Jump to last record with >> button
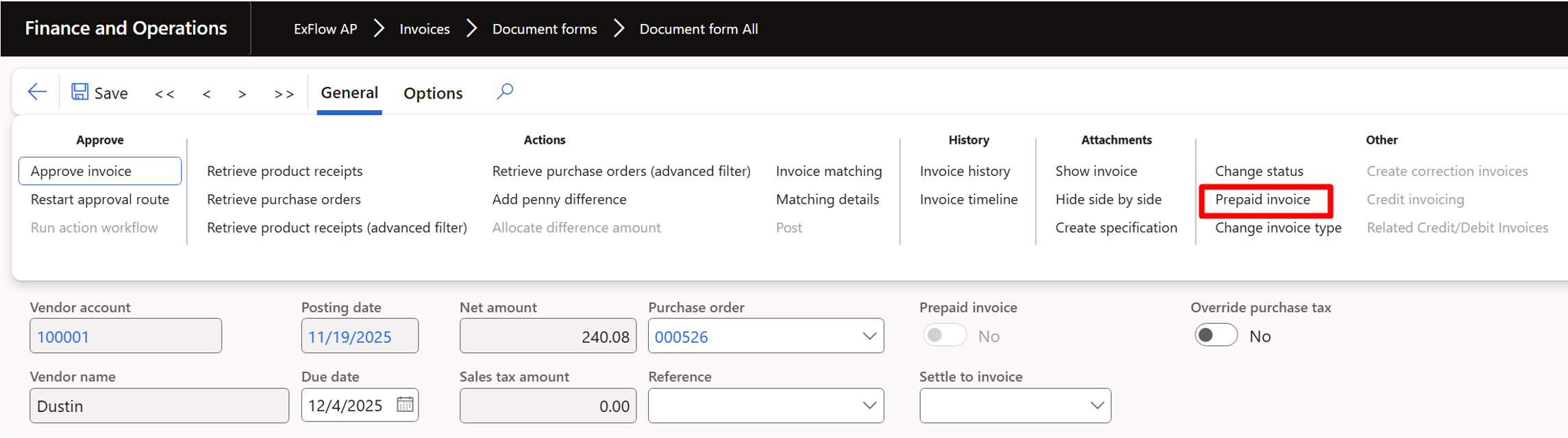The image size is (1568, 438). (x=284, y=94)
